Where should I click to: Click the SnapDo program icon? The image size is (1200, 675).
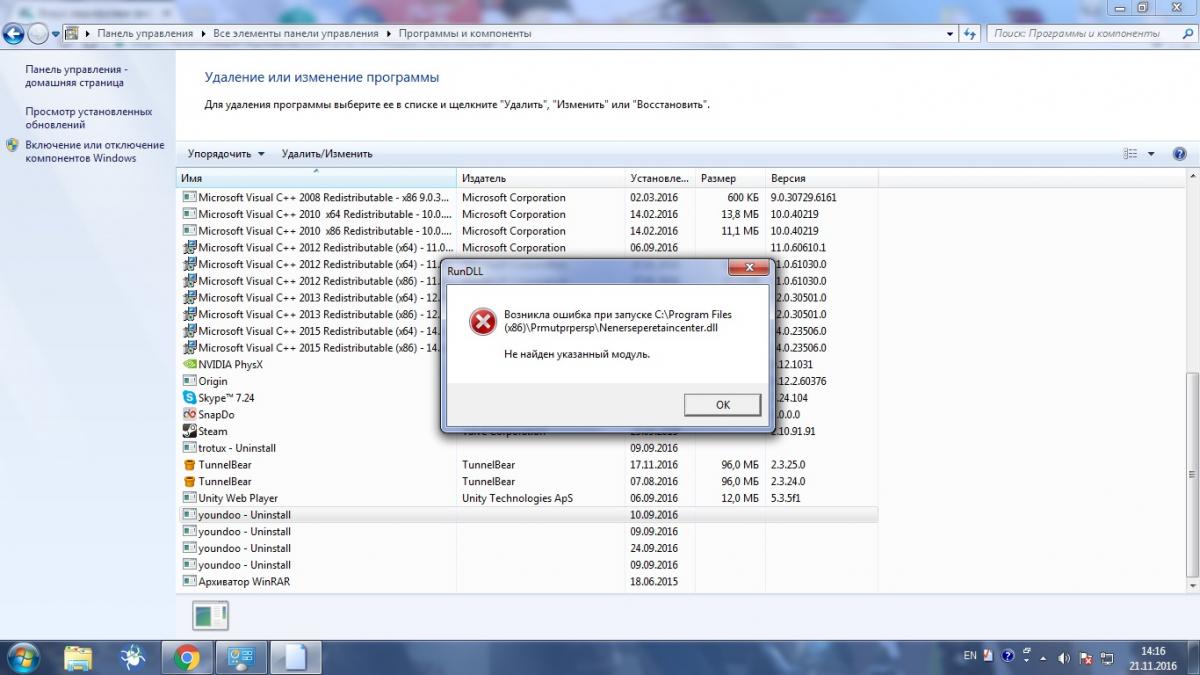pos(189,414)
